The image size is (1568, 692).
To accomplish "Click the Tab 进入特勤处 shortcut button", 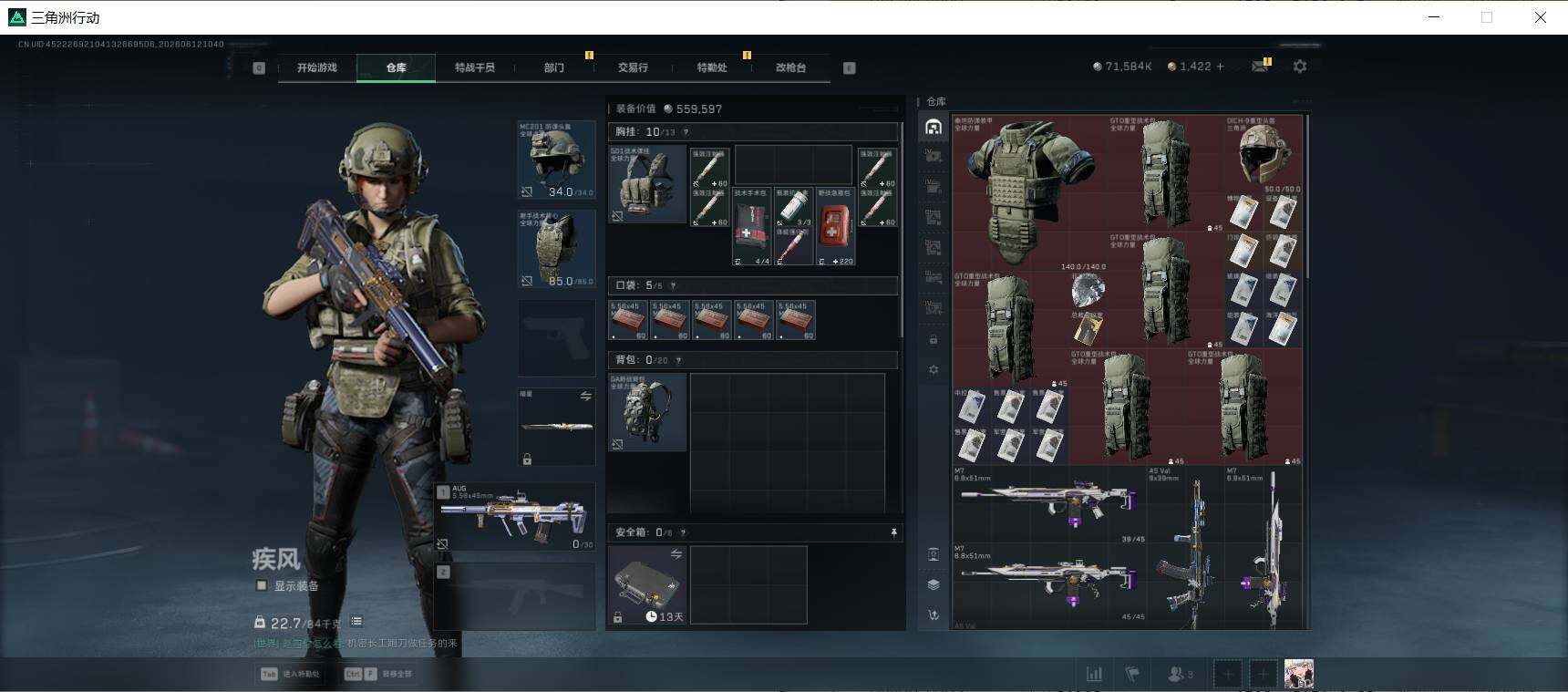I will (291, 674).
